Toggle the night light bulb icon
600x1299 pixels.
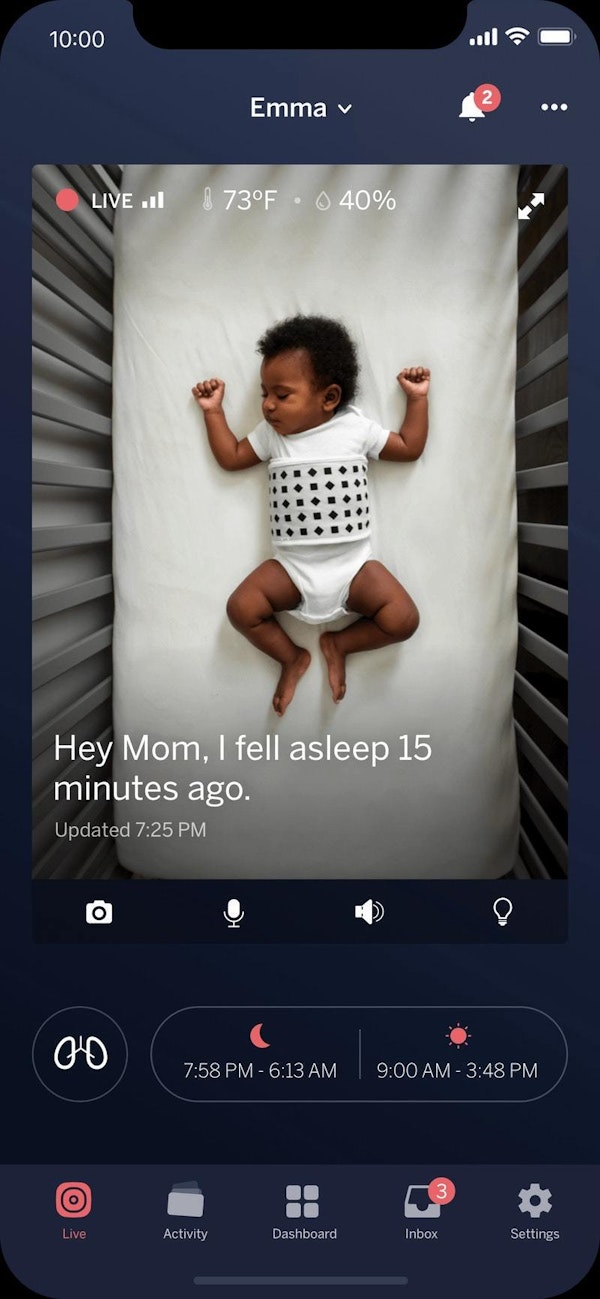(x=503, y=911)
